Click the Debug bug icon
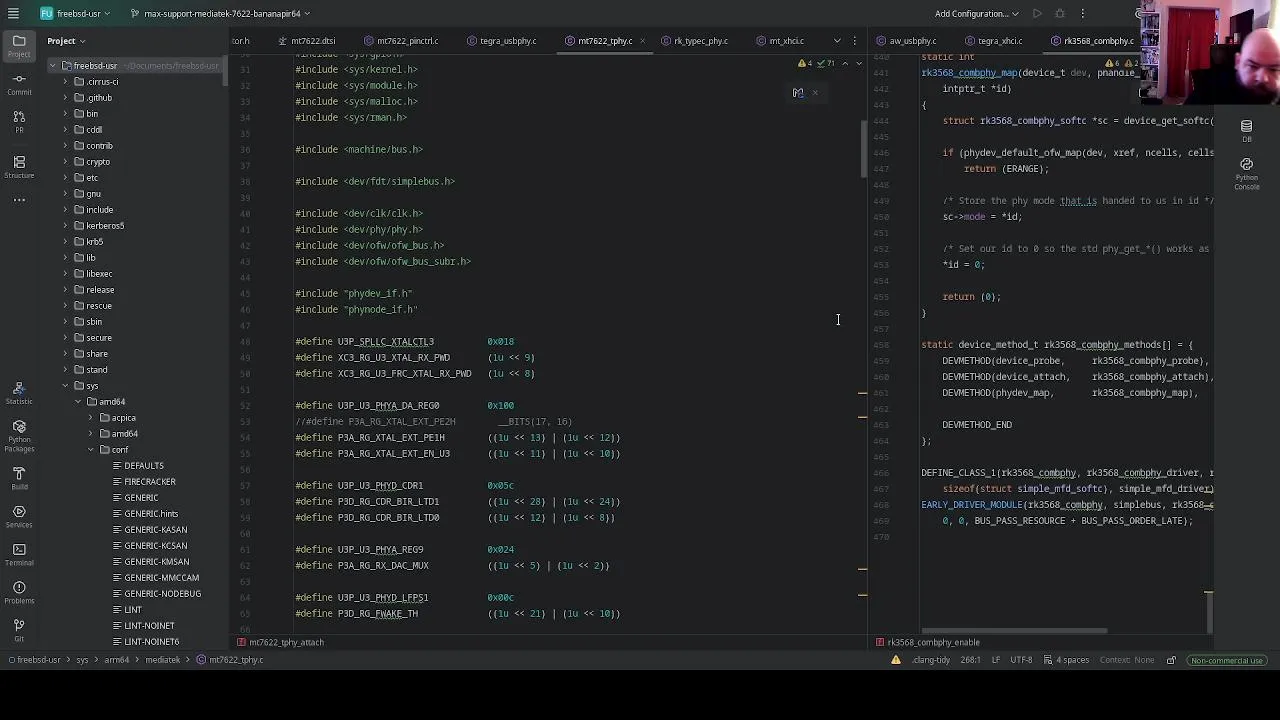Viewport: 1280px width, 720px height. point(1060,14)
